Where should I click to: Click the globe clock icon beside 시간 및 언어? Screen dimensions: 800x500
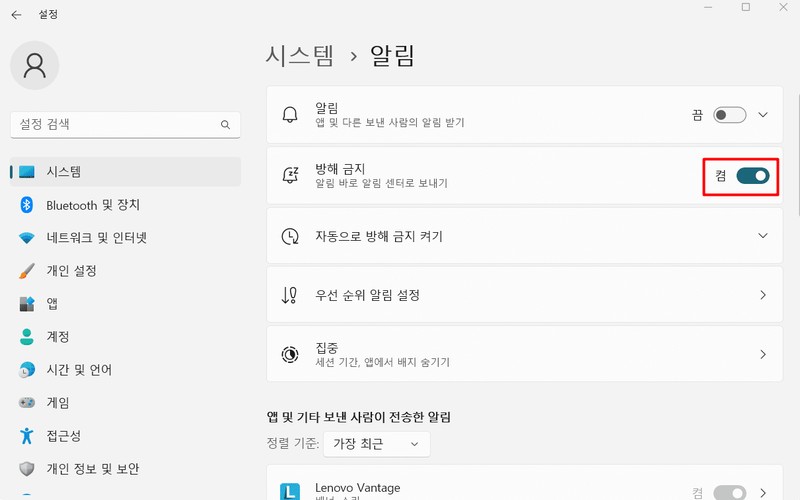tap(27, 370)
